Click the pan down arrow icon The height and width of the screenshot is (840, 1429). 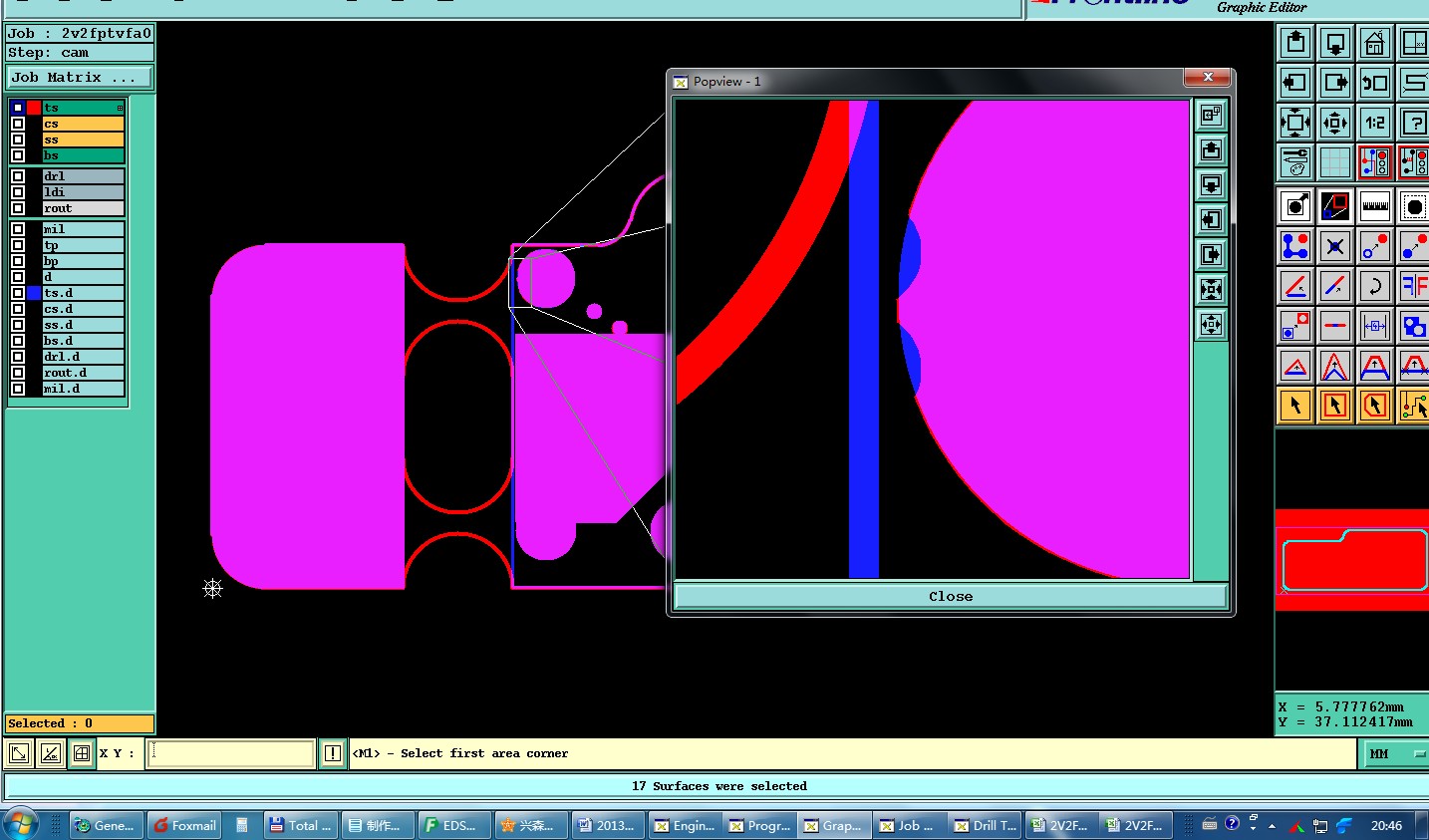click(x=1335, y=43)
